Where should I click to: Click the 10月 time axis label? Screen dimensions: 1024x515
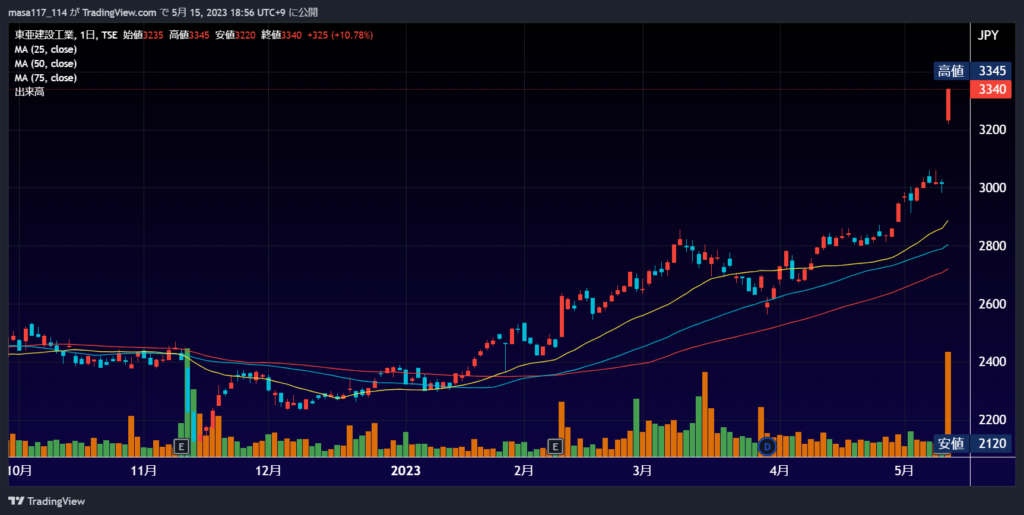pos(20,471)
